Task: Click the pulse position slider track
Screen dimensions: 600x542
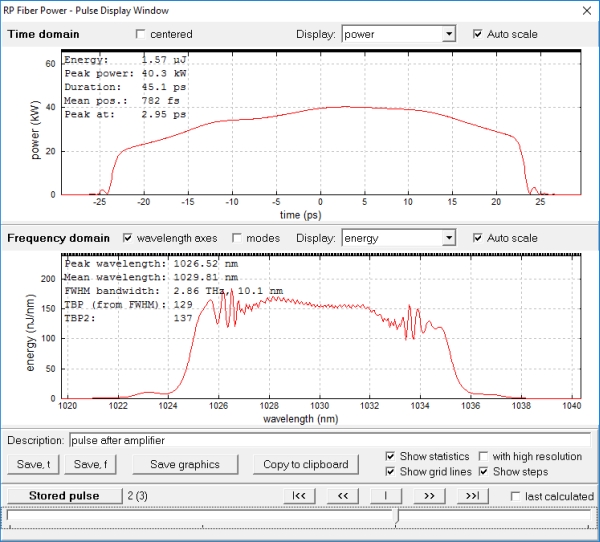Action: tap(200, 516)
